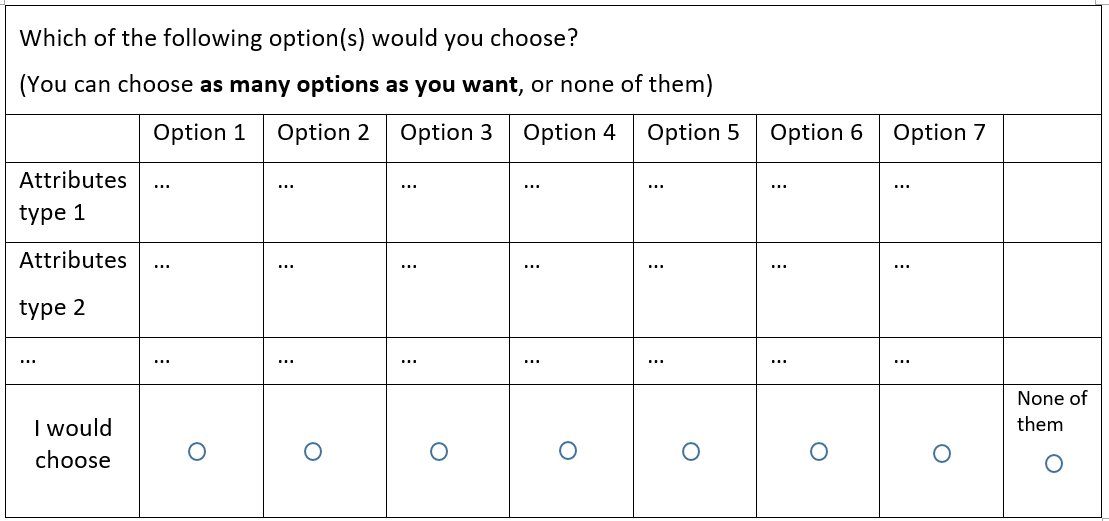Click the Option 1 column header

(x=200, y=132)
